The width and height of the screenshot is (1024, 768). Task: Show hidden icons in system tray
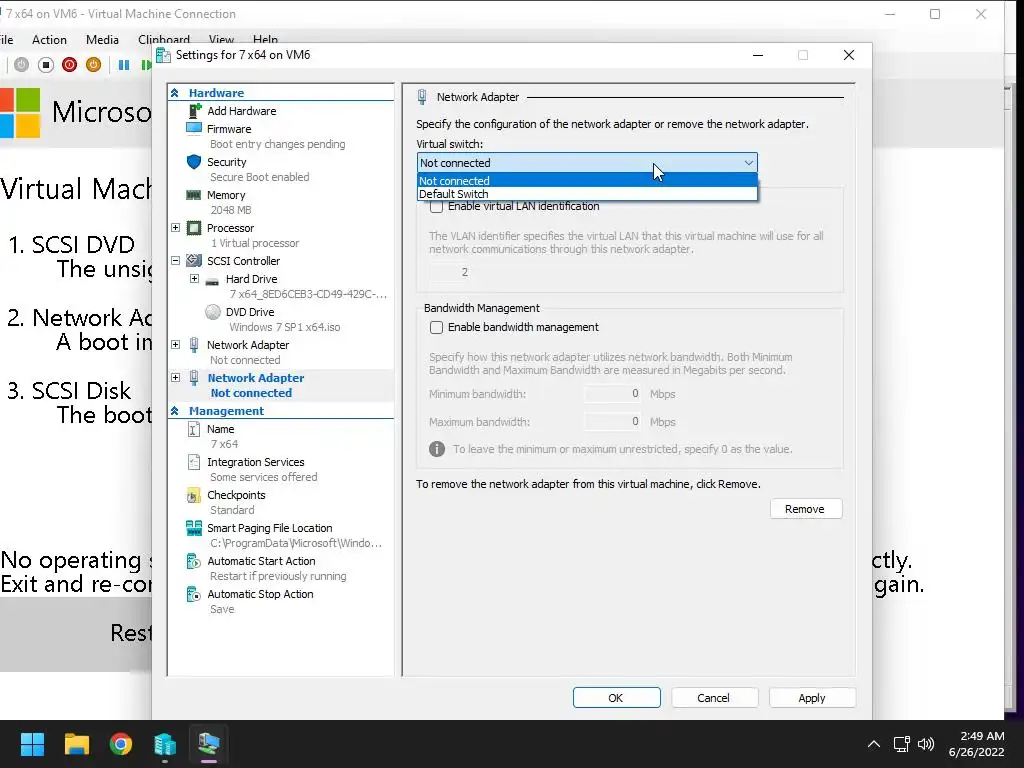click(873, 744)
